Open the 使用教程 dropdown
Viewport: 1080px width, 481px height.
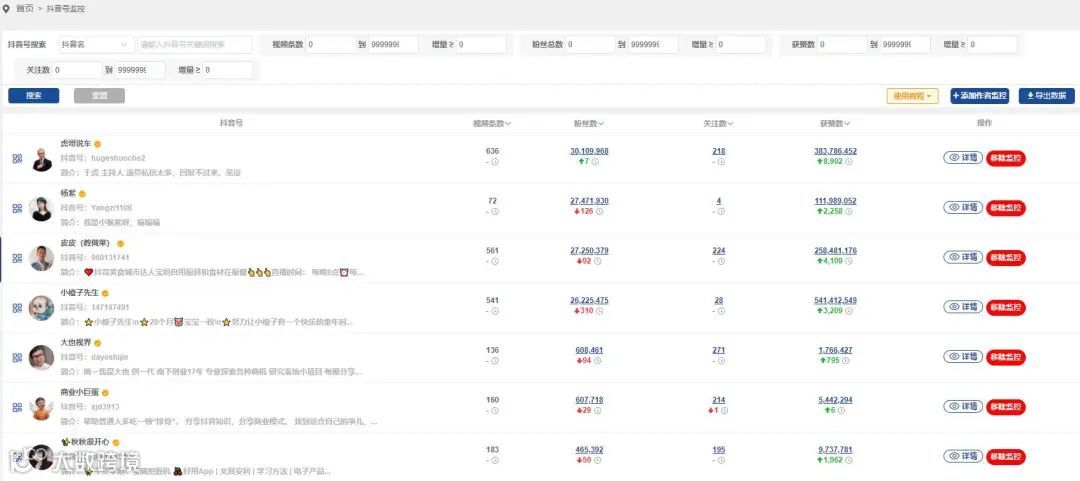pyautogui.click(x=913, y=96)
